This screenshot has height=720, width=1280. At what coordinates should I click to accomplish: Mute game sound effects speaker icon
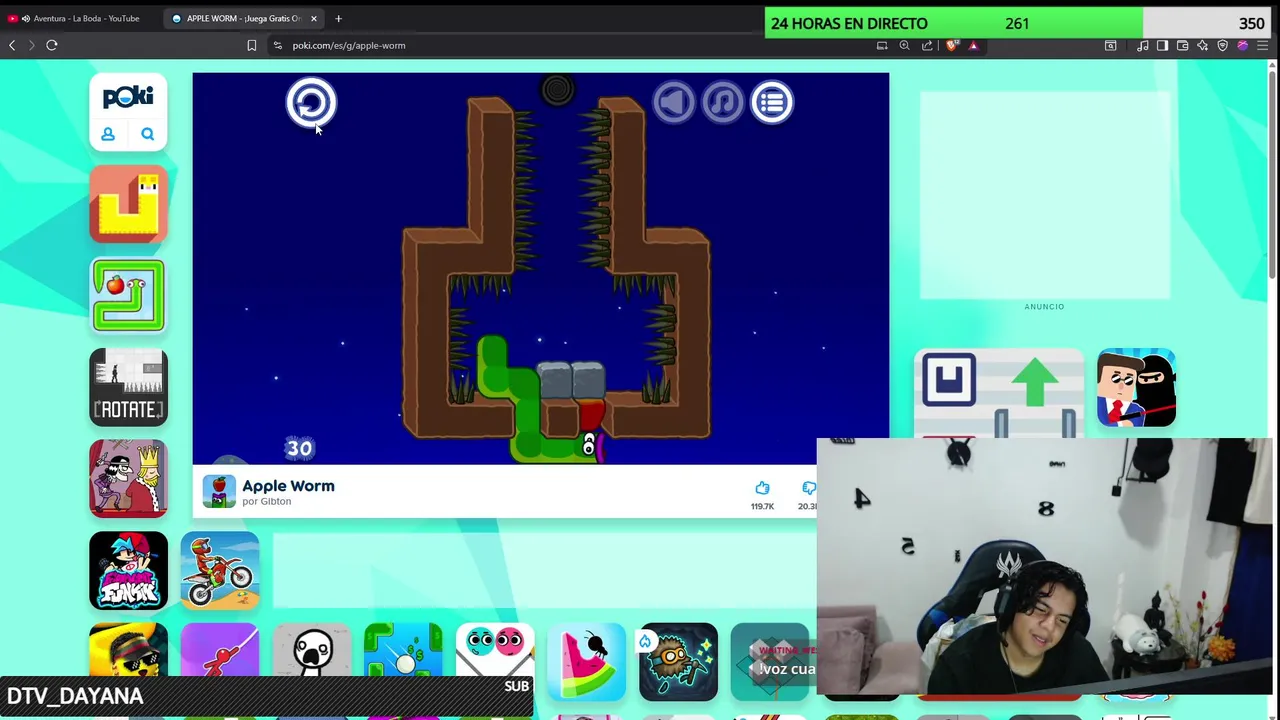[674, 102]
